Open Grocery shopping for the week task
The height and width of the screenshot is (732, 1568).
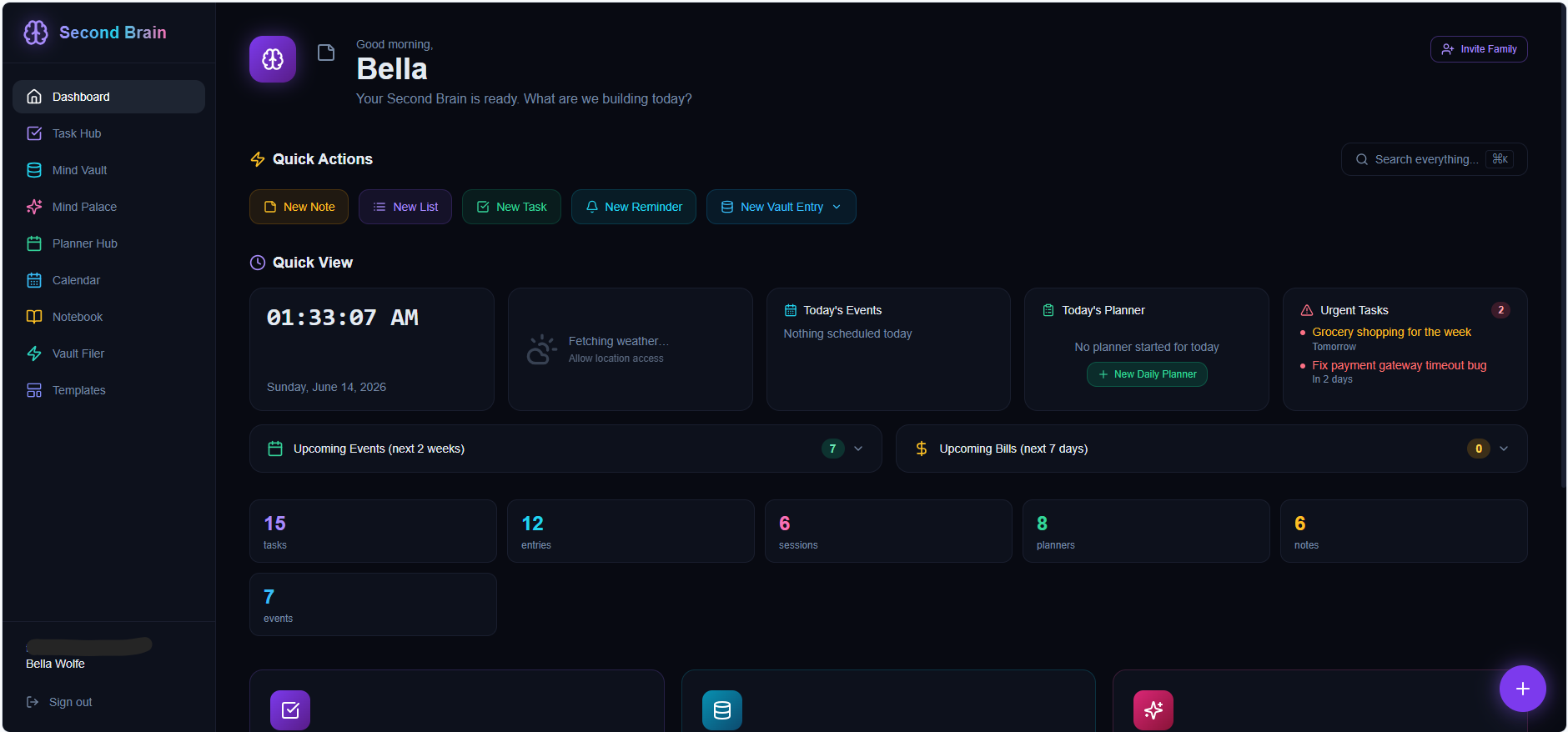point(1391,332)
